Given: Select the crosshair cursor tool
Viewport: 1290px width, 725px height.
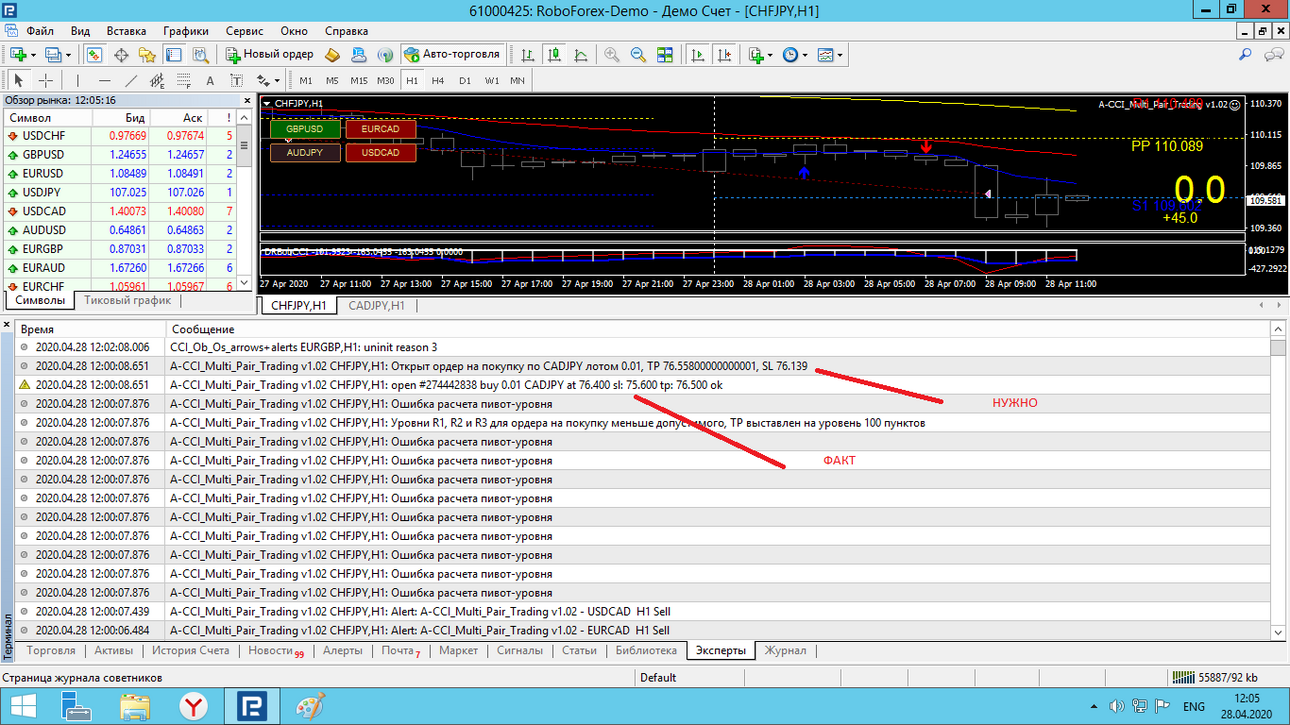Looking at the screenshot, I should click(45, 81).
